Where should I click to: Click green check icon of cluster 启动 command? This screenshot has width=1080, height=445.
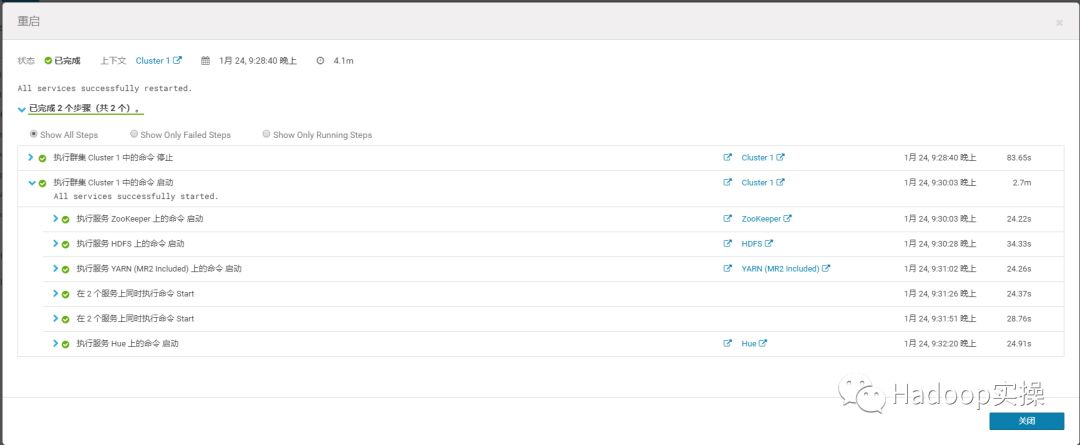click(x=43, y=183)
